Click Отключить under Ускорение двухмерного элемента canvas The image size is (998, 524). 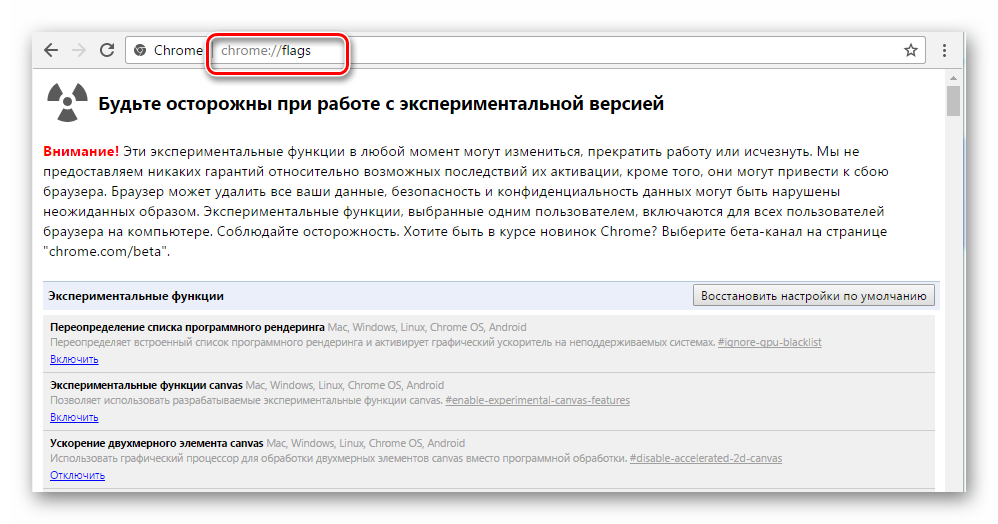click(77, 475)
